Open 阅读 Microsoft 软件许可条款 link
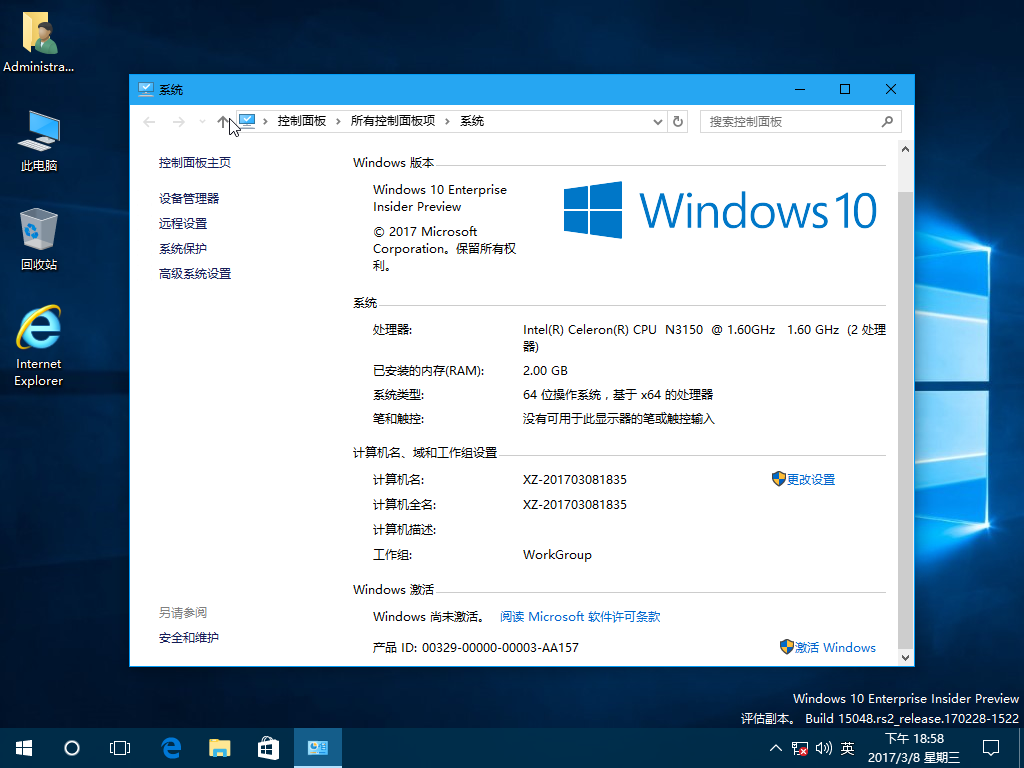Viewport: 1024px width, 768px height. click(x=580, y=616)
